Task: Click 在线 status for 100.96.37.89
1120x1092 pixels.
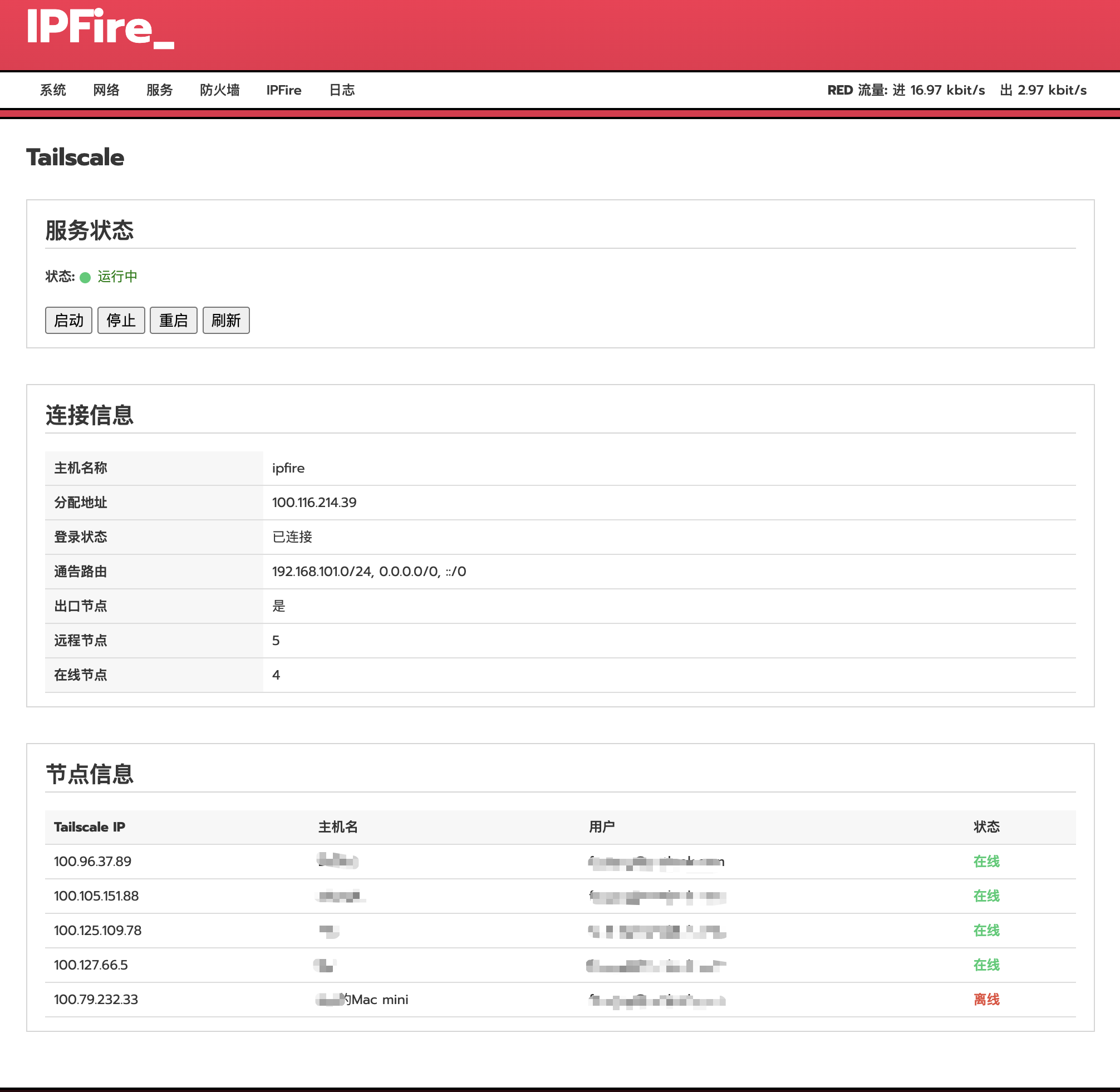Action: [986, 862]
